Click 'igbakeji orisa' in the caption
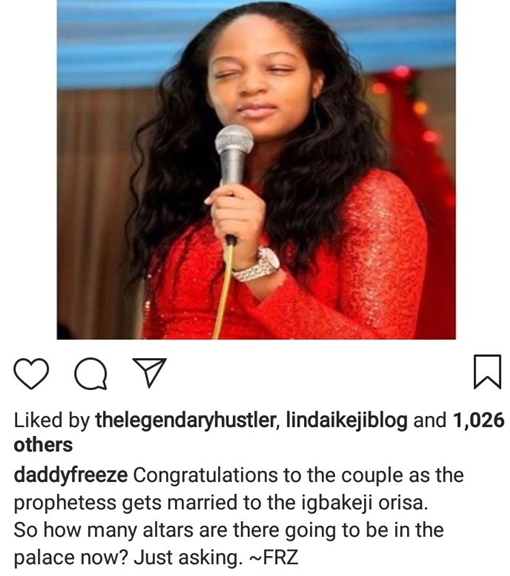The image size is (510, 576). [365, 503]
